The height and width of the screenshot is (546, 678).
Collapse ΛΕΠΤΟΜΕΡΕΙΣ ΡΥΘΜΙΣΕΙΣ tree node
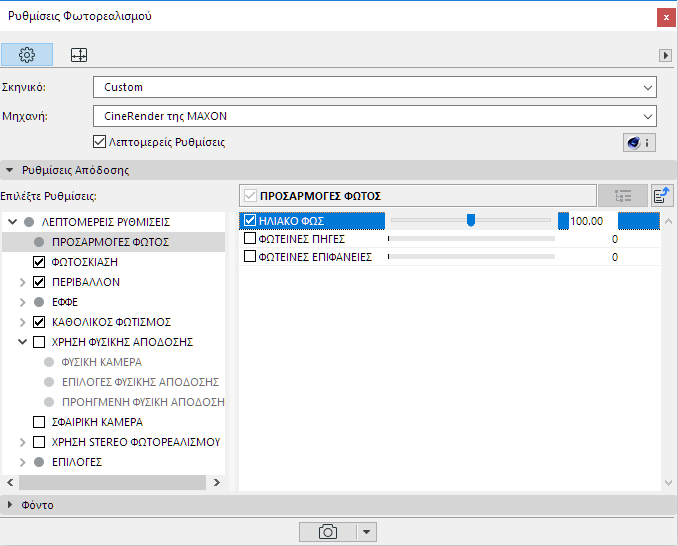point(13,222)
